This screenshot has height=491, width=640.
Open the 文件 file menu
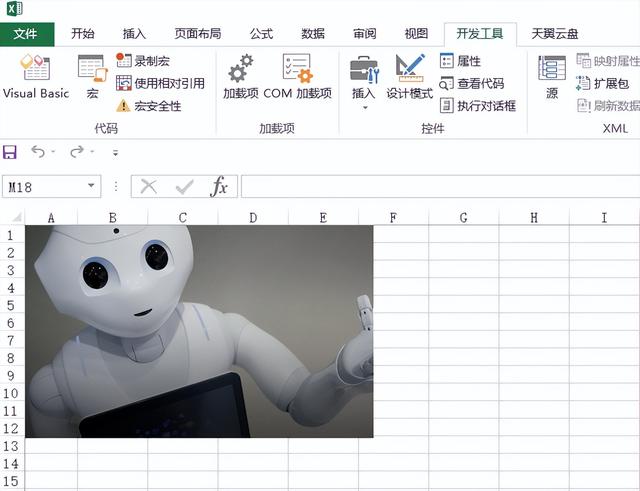click(x=26, y=33)
